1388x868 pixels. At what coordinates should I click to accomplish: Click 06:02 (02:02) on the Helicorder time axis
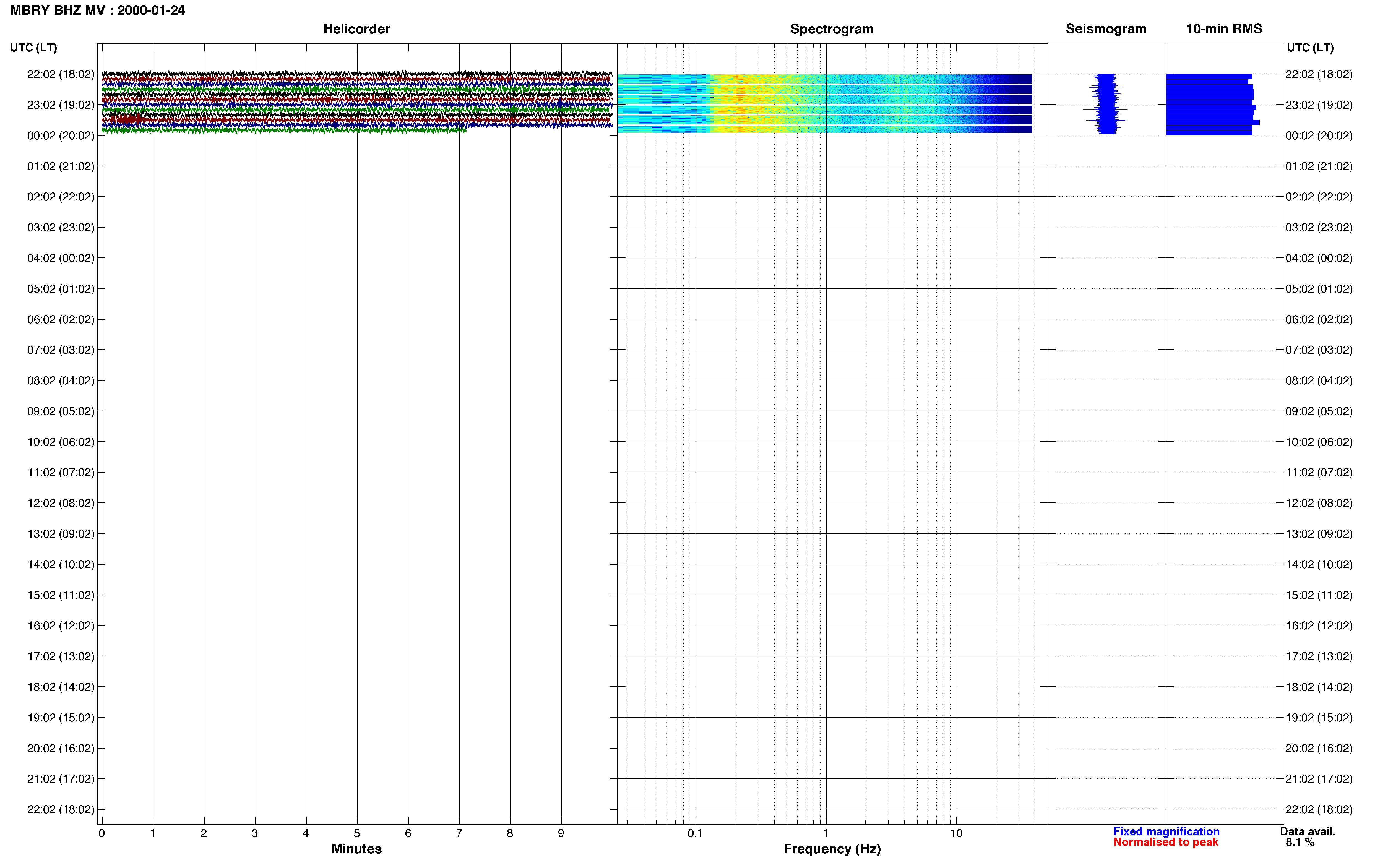tap(60, 319)
